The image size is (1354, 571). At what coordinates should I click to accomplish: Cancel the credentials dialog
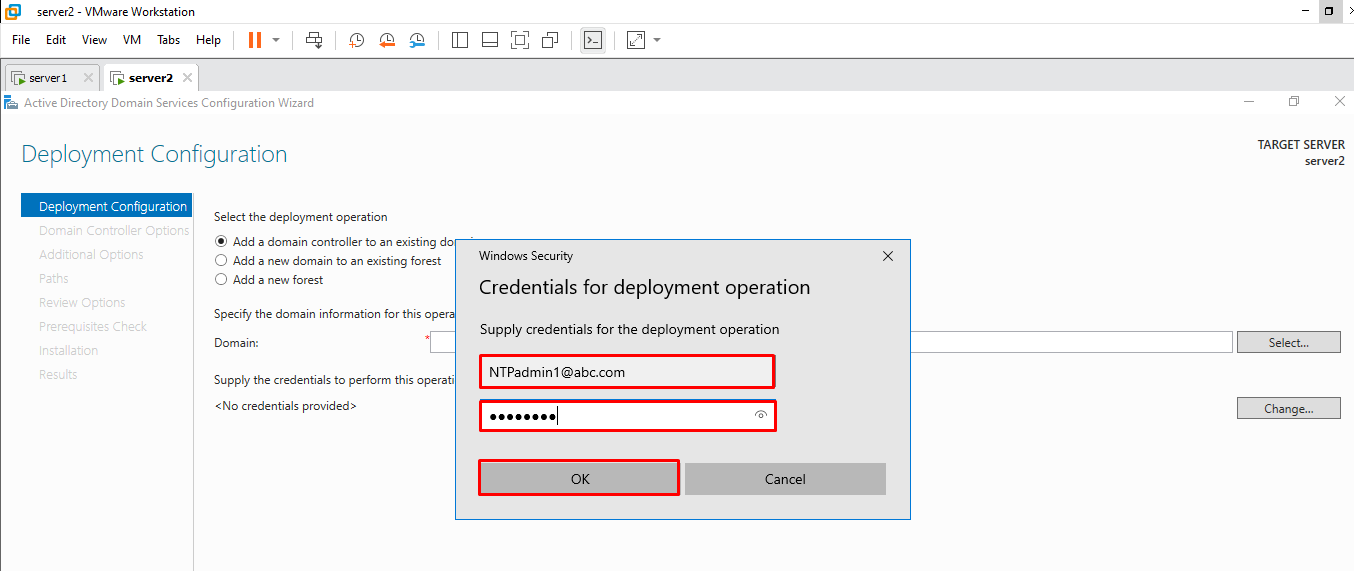click(785, 478)
